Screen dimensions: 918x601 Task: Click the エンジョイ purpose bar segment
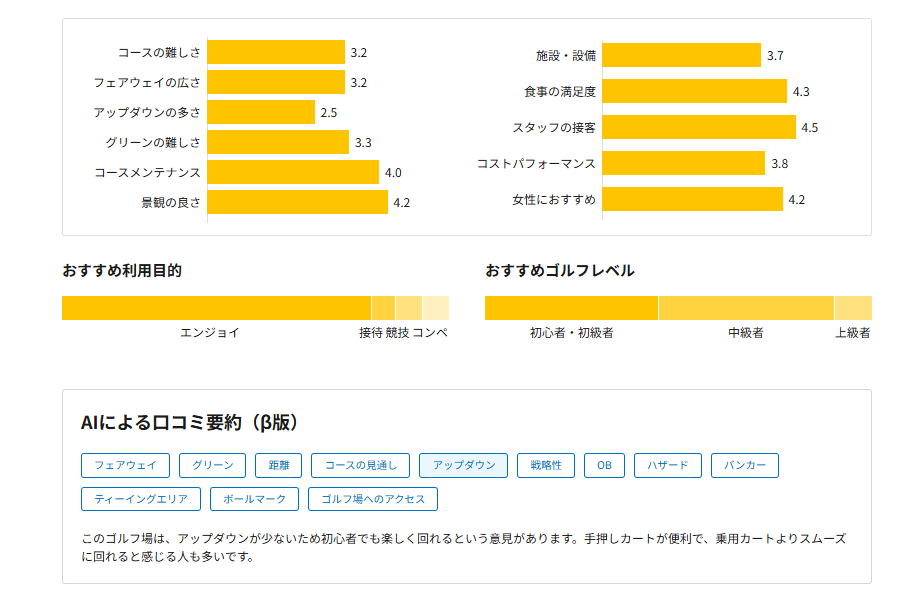pyautogui.click(x=216, y=308)
